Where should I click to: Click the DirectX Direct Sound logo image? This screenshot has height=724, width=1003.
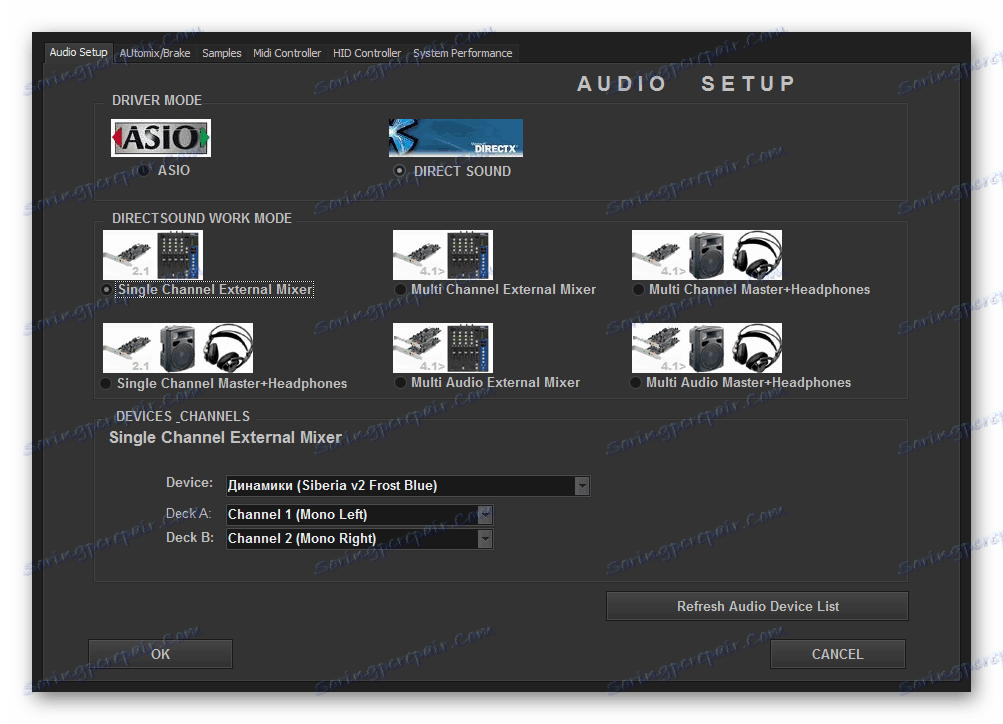tap(455, 138)
